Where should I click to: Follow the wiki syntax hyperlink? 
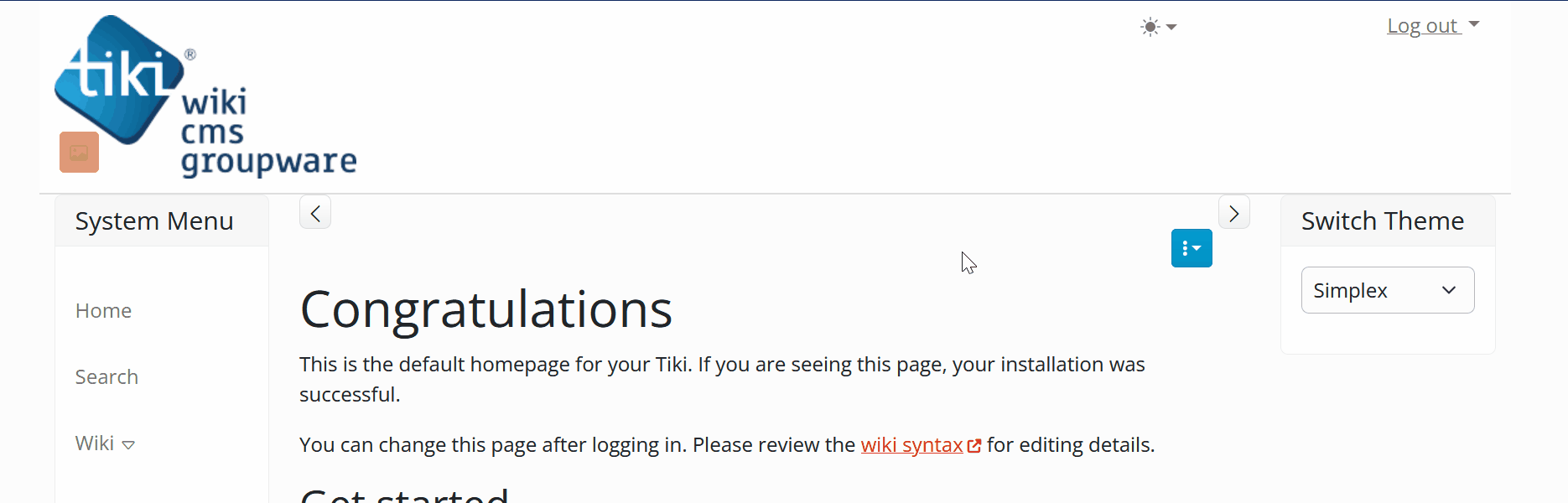(x=911, y=445)
